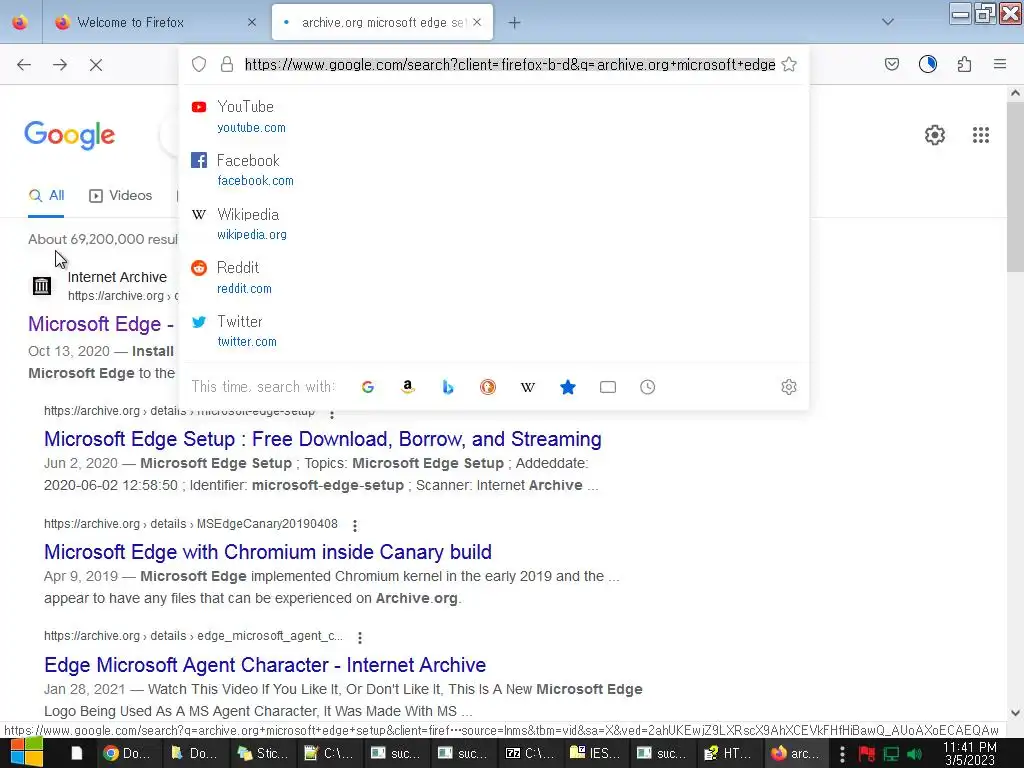
Task: Choose the Twitter suggestion
Action: (494, 331)
